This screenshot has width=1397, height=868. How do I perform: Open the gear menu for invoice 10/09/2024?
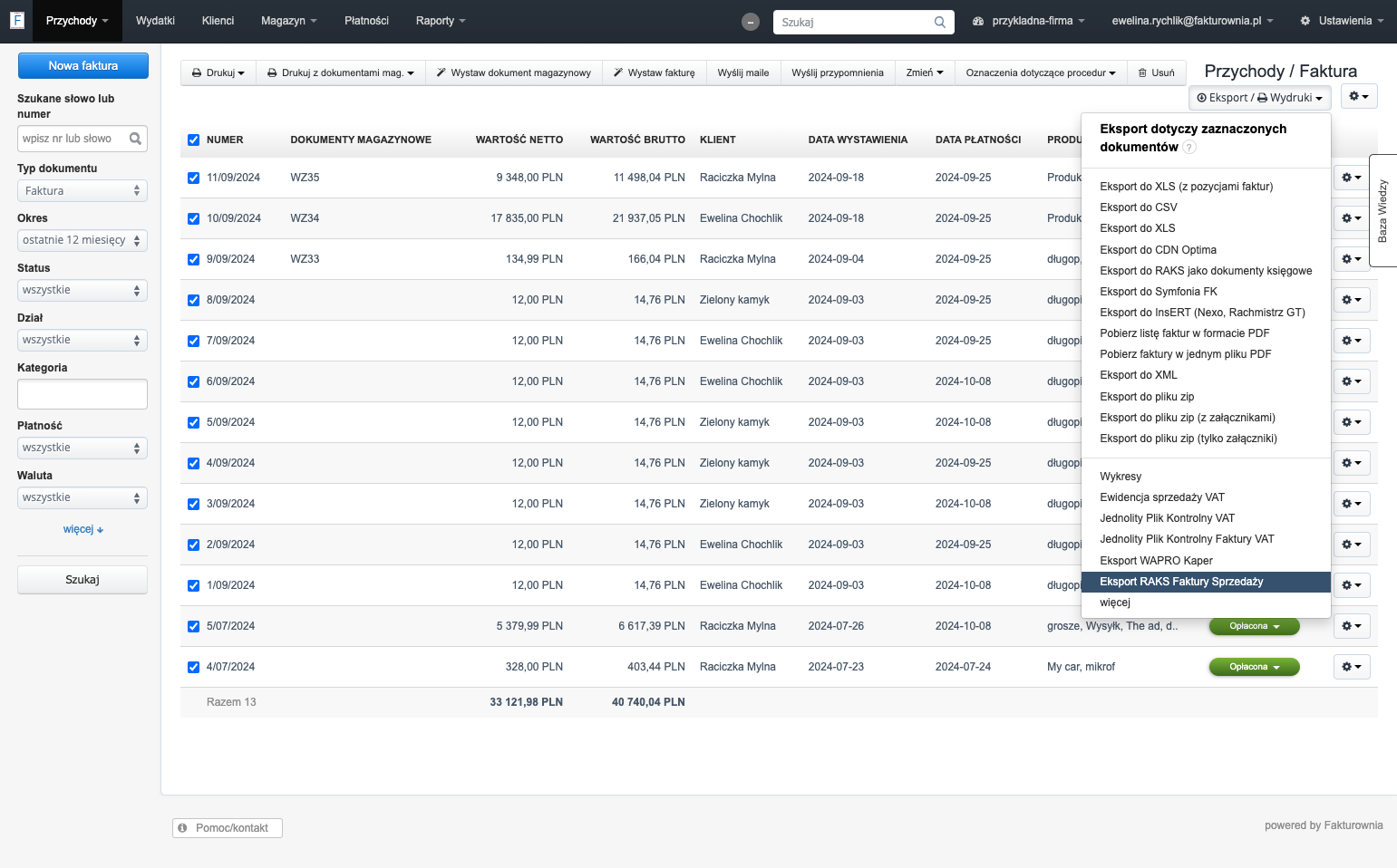point(1352,218)
